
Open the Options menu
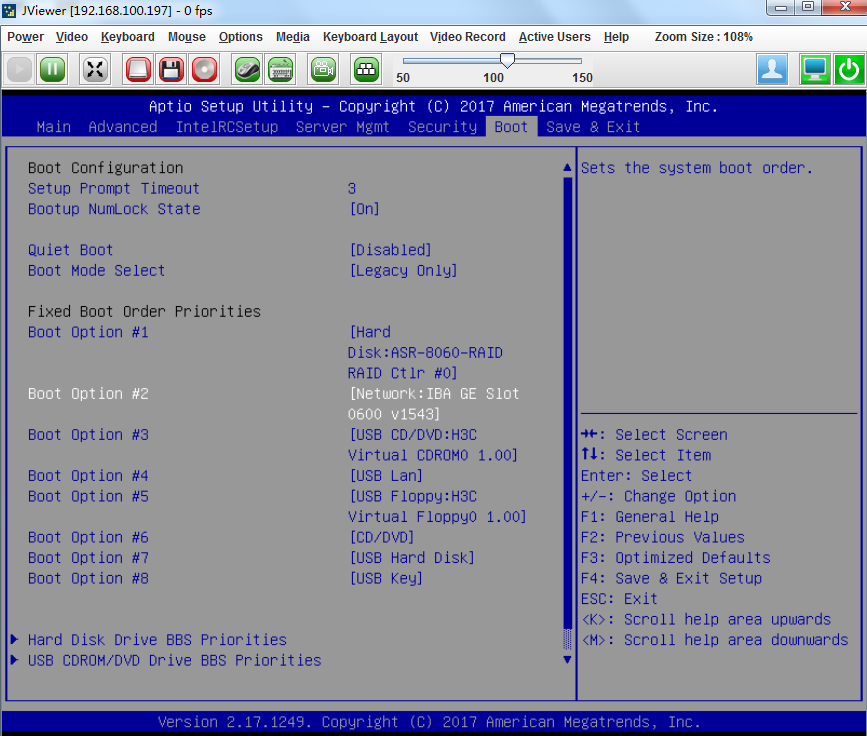pyautogui.click(x=241, y=37)
